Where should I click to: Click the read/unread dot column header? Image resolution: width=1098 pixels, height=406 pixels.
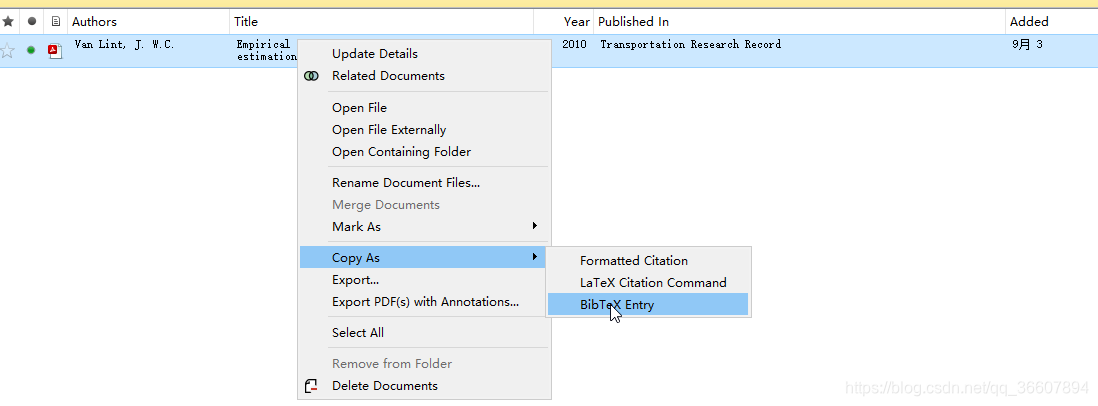32,22
